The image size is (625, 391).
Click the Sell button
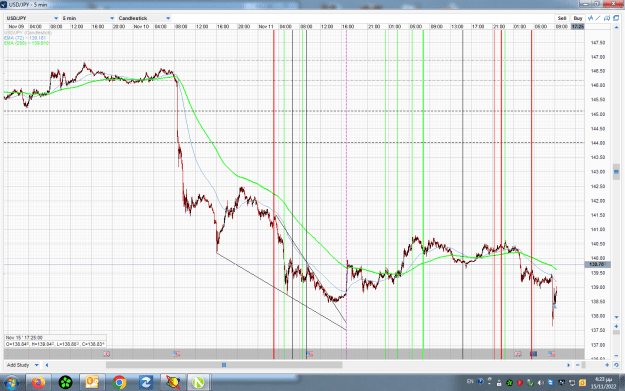(x=562, y=18)
